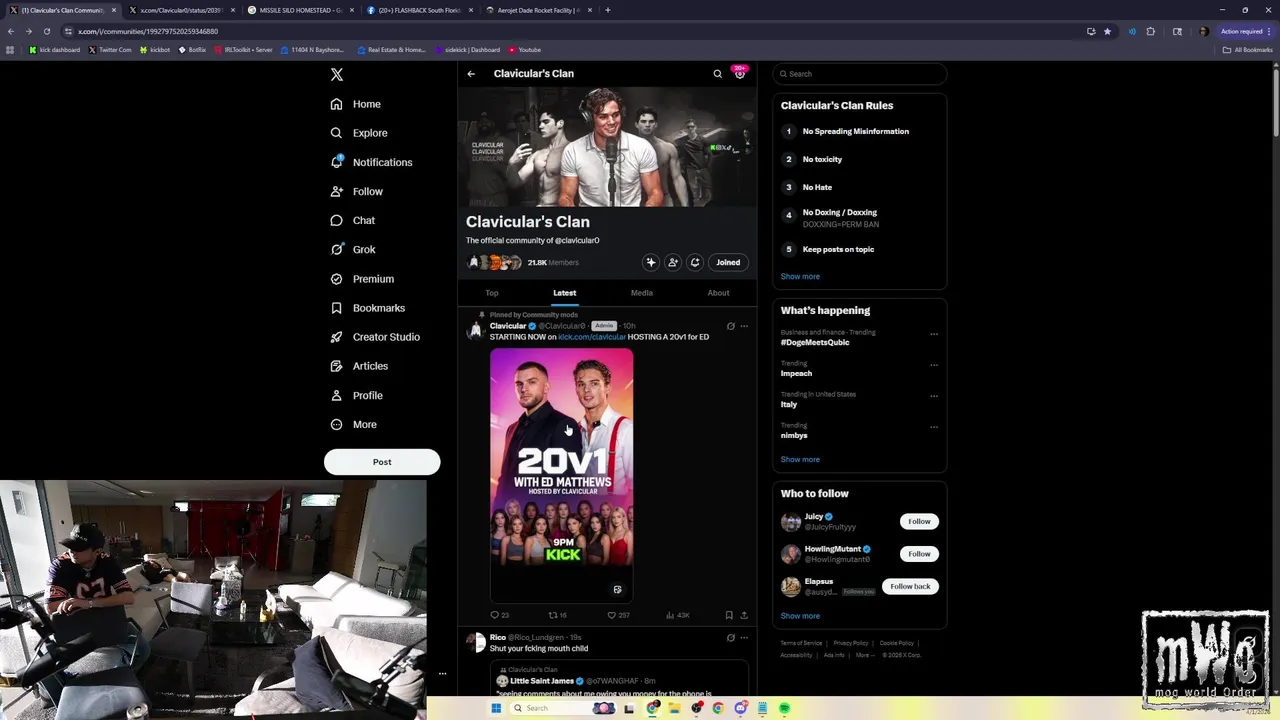Select the Latest tab
Viewport: 1280px width, 720px height.
point(565,293)
